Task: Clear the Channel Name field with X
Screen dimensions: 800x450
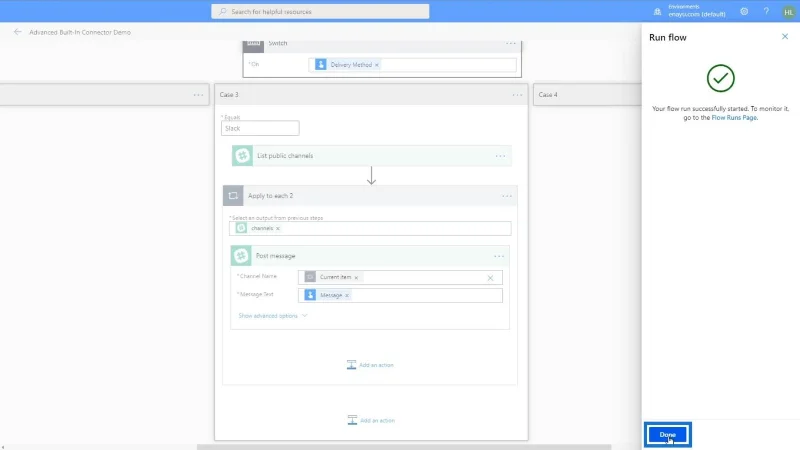Action: click(490, 278)
